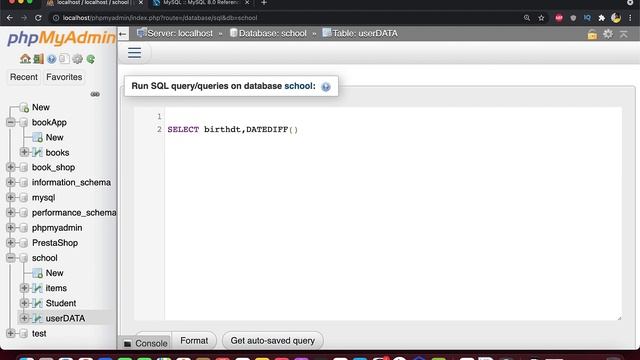Click the school link in query heading
The image size is (640, 360).
click(x=298, y=86)
